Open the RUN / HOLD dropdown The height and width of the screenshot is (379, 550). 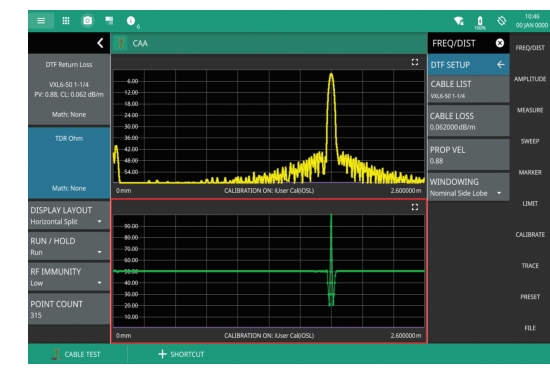click(x=69, y=246)
